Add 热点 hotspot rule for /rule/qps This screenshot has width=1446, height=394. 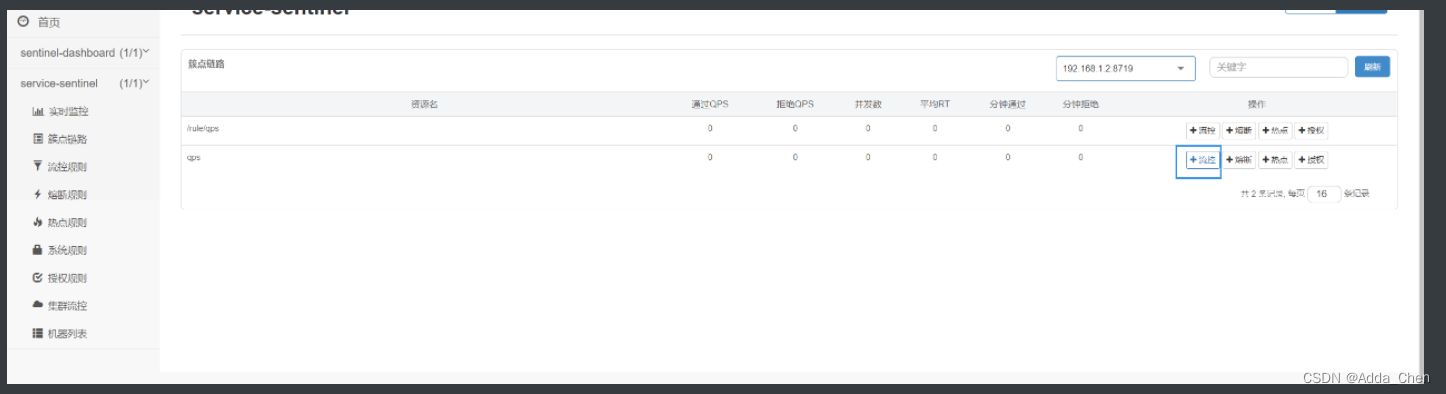tap(1275, 131)
